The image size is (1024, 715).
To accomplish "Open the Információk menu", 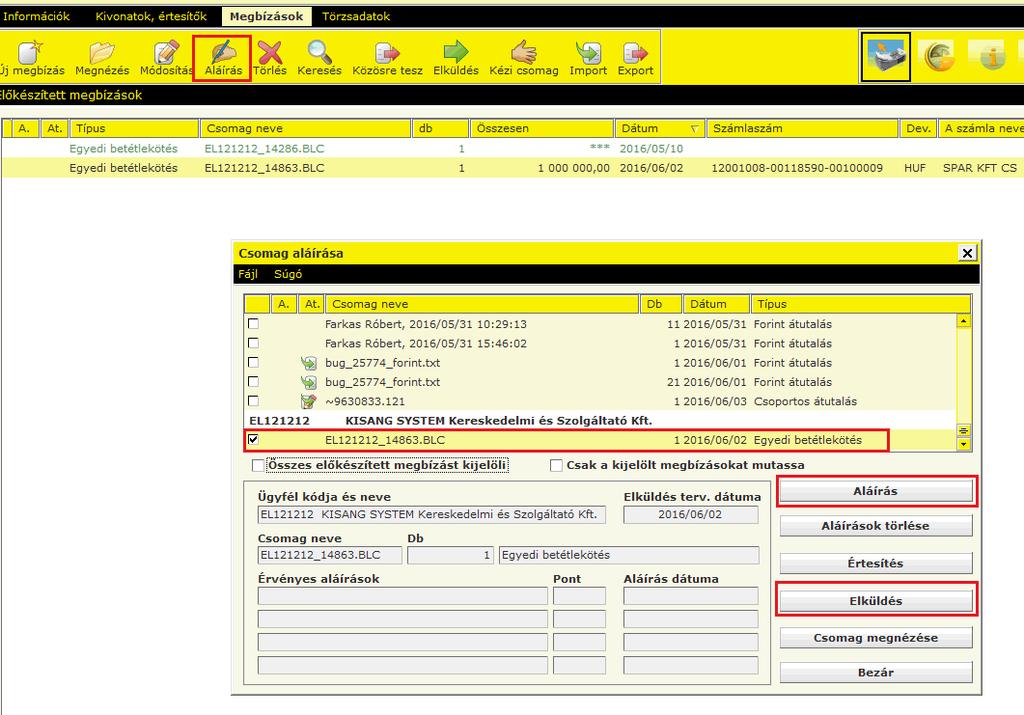I will [x=36, y=16].
